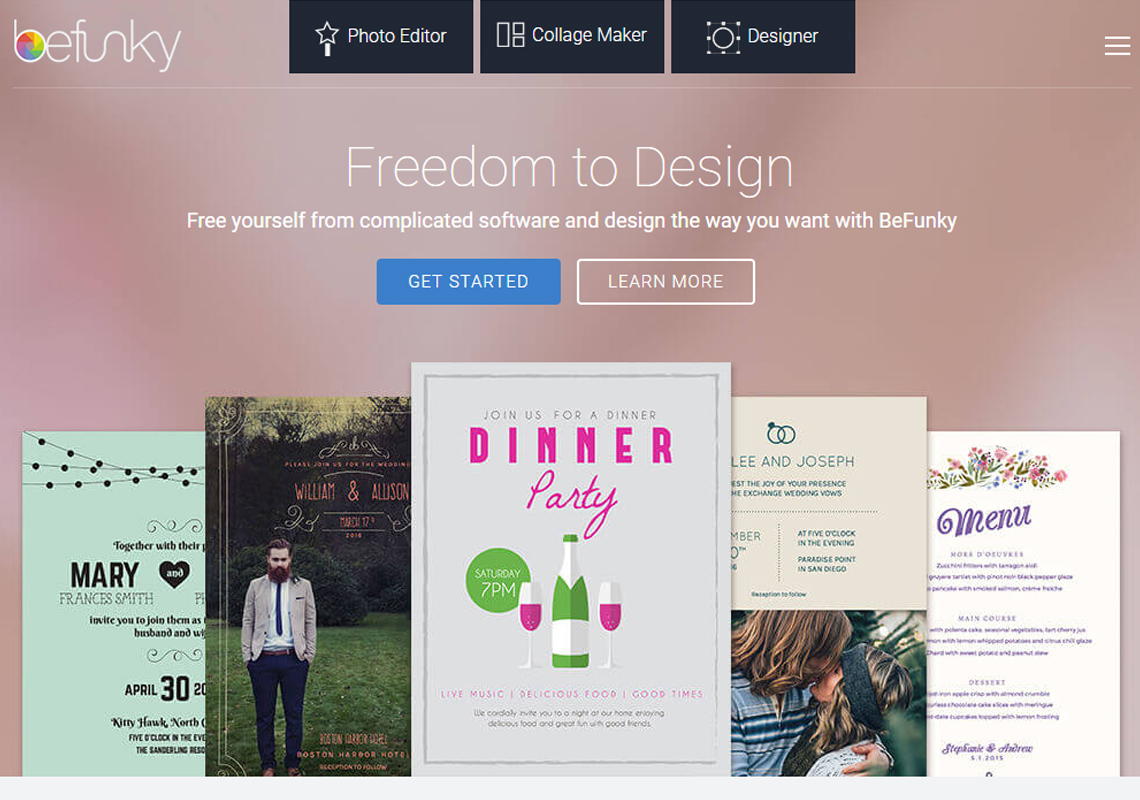Click the wedding rings icon on card
The image size is (1140, 800).
(781, 433)
